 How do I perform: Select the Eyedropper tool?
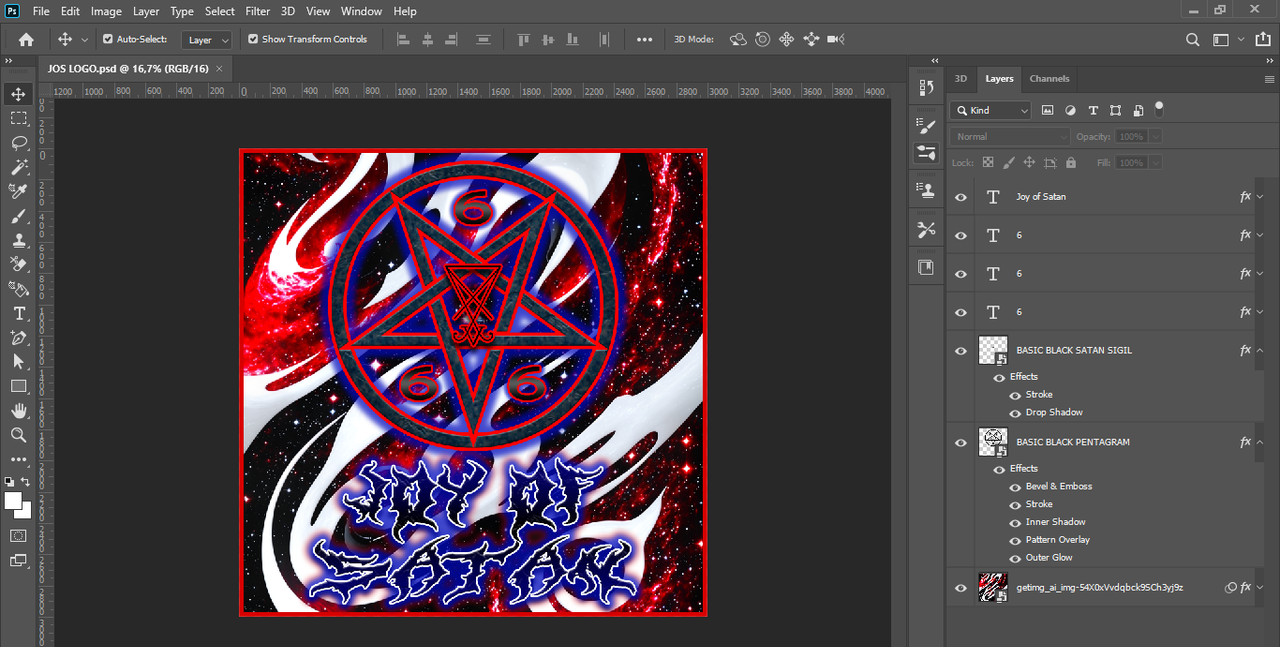(19, 191)
